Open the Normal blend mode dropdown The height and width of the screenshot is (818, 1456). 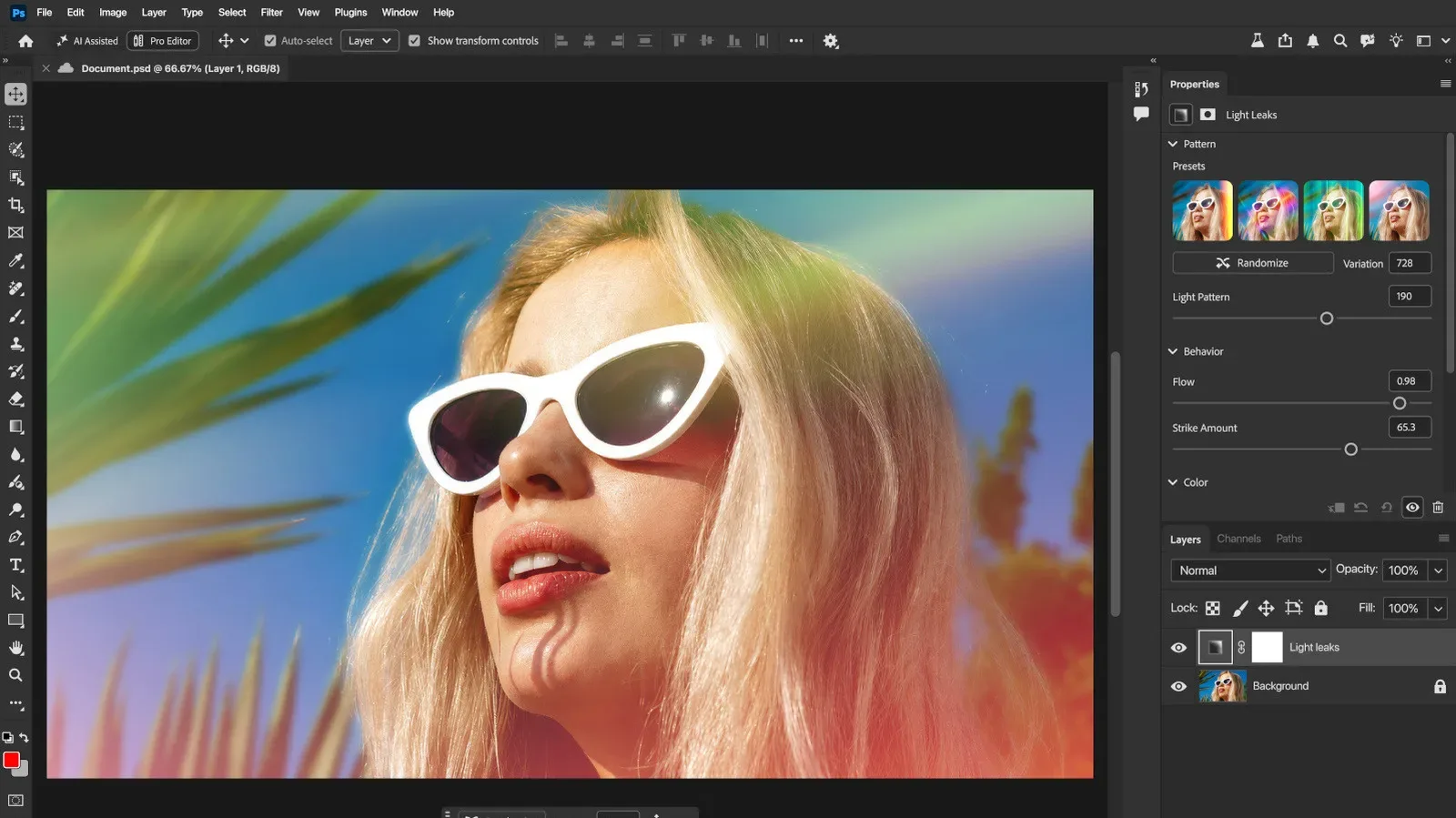(x=1250, y=571)
